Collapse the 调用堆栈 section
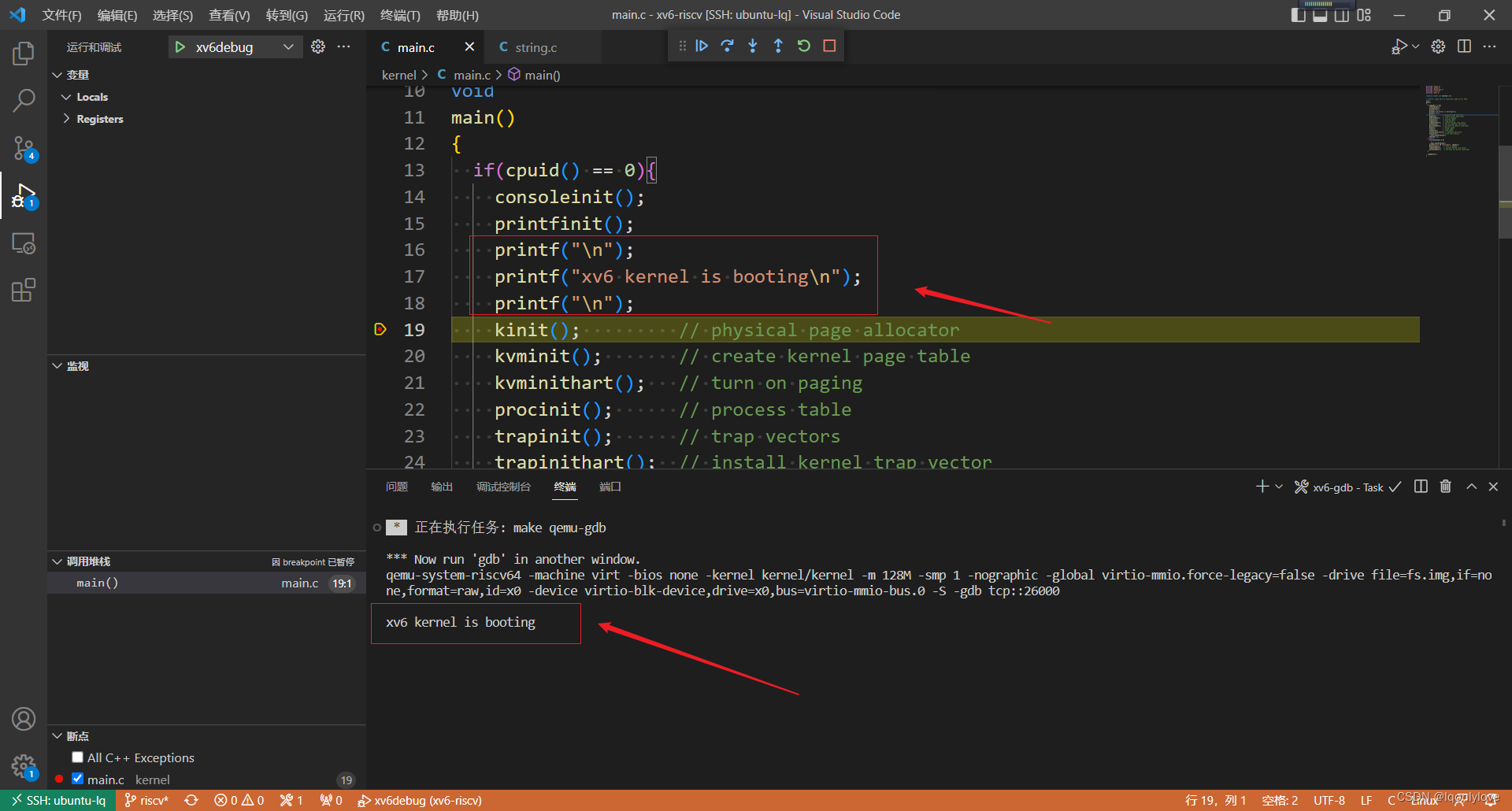1512x811 pixels. pos(57,561)
